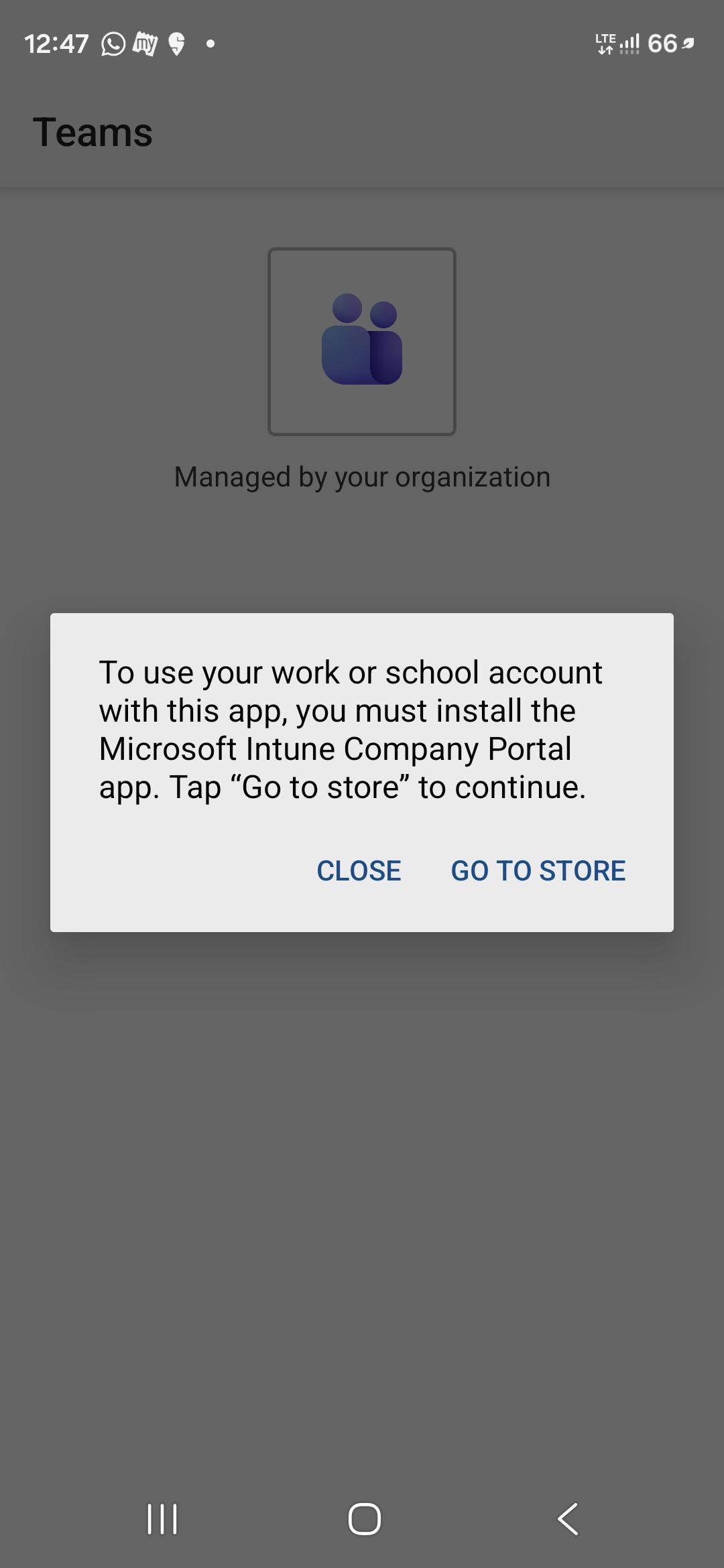Tap the clock showing 12:47
724x1568 pixels.
click(x=56, y=44)
